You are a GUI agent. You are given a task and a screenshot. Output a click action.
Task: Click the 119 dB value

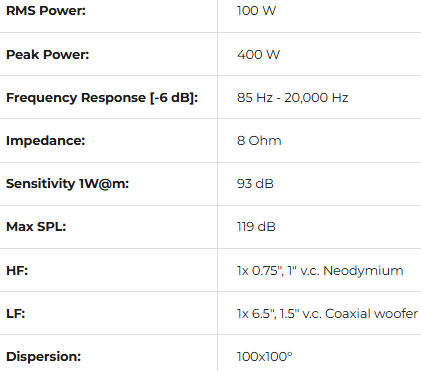point(256,227)
